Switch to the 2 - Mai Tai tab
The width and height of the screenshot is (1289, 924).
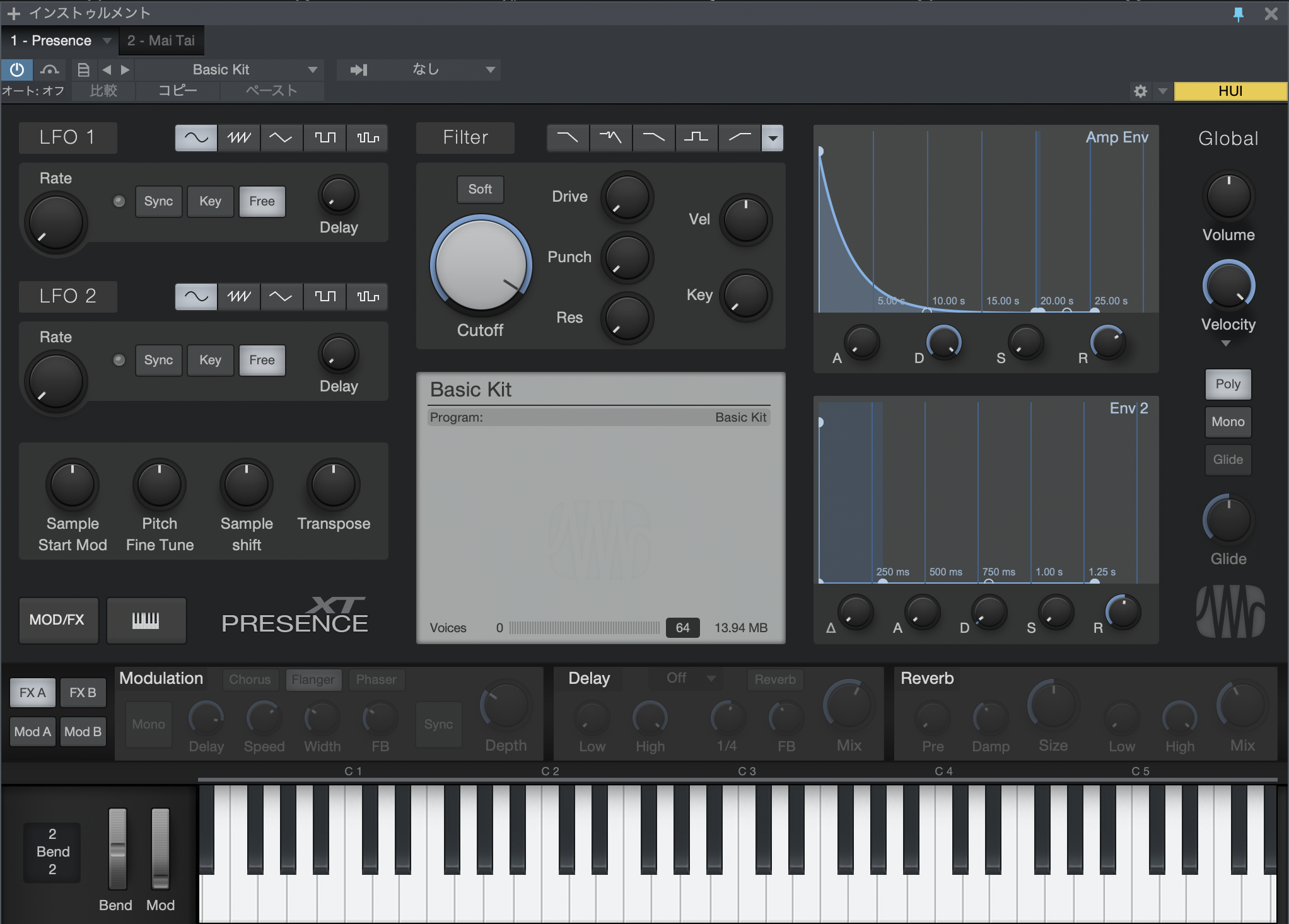coord(161,40)
